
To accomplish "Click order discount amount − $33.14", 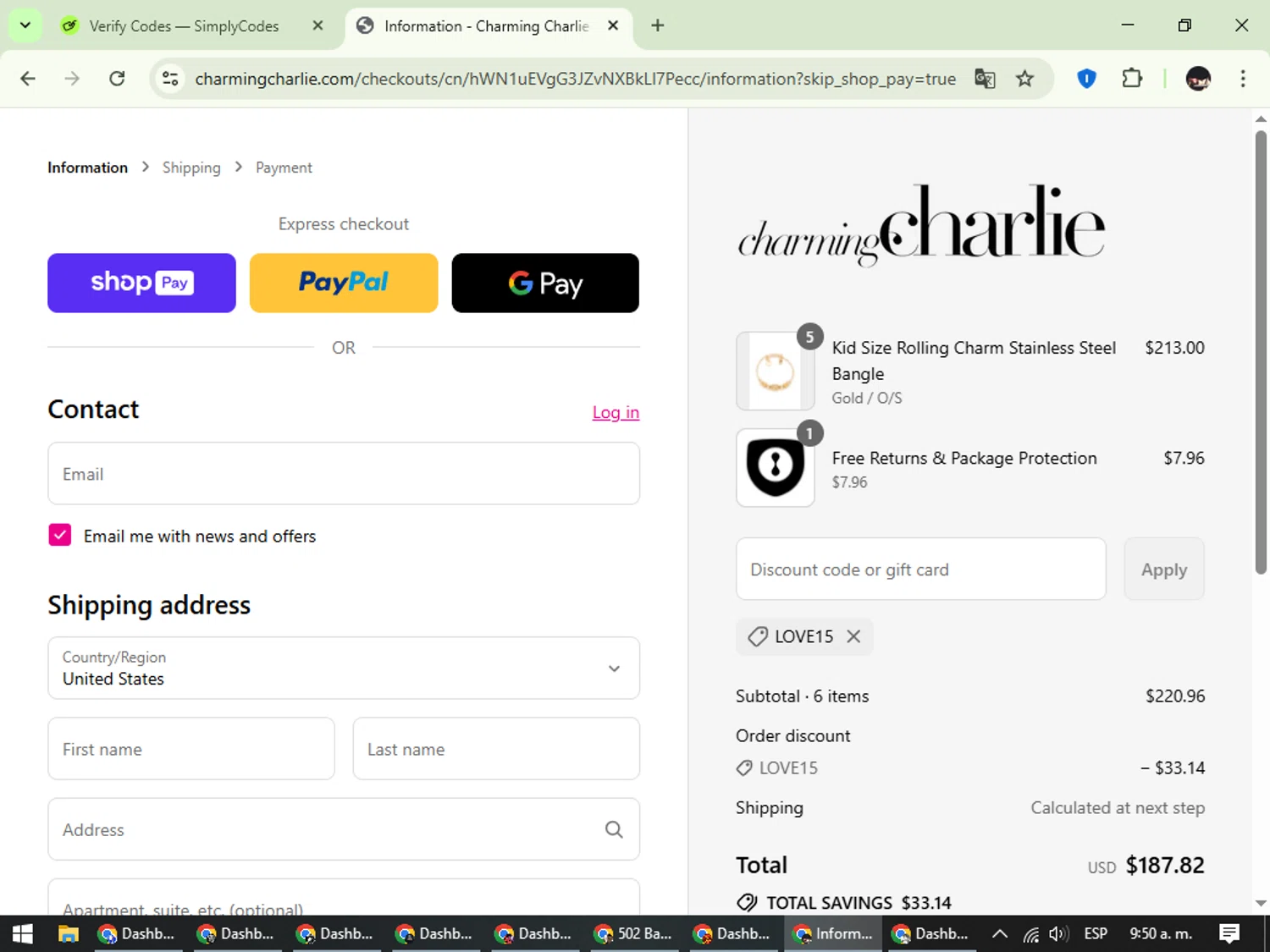I will click(x=1173, y=768).
